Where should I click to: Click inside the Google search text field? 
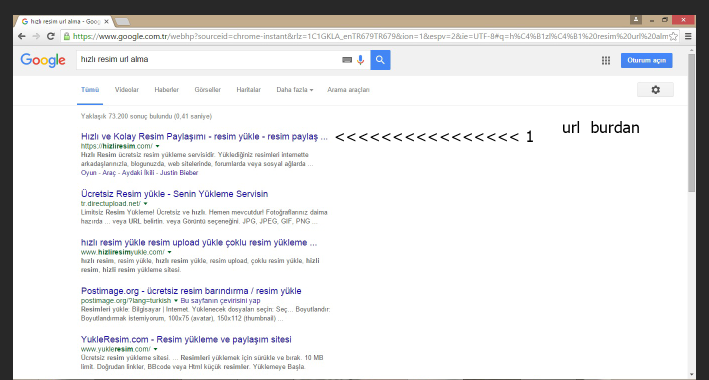pyautogui.click(x=208, y=60)
